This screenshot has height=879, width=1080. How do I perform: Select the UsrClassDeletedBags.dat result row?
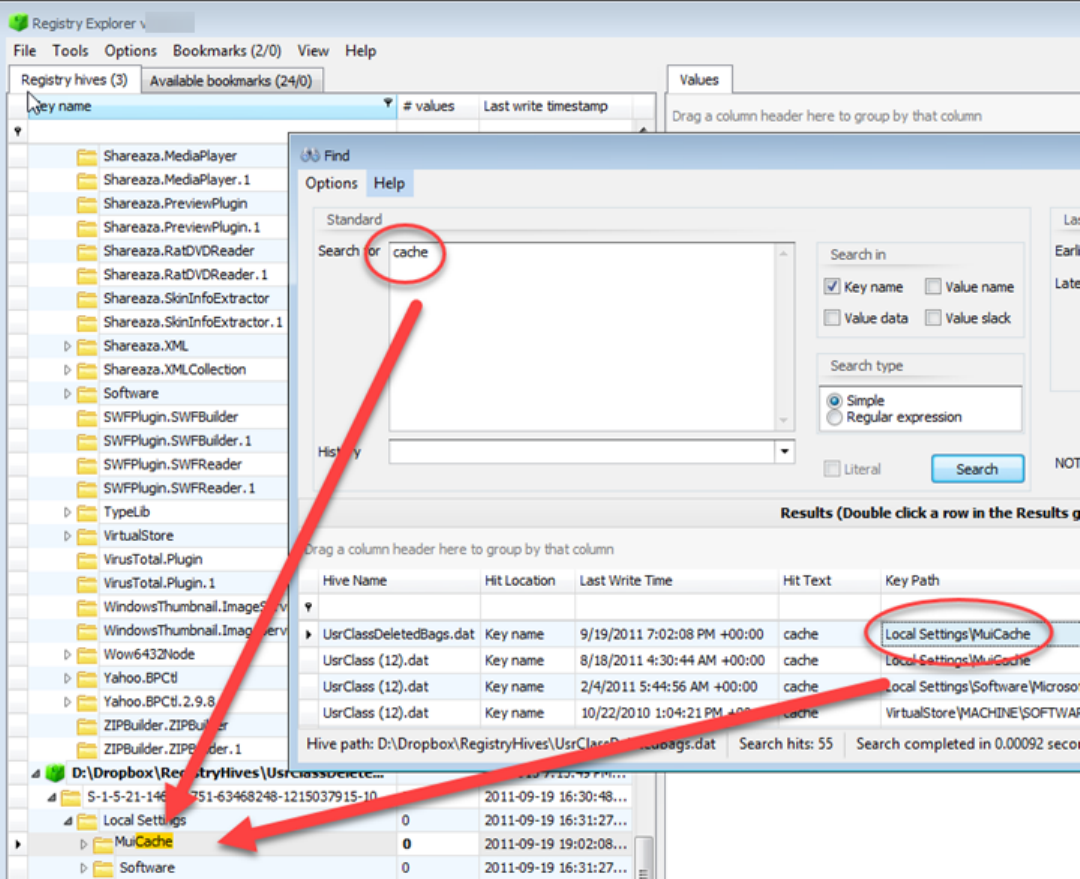[x=689, y=634]
